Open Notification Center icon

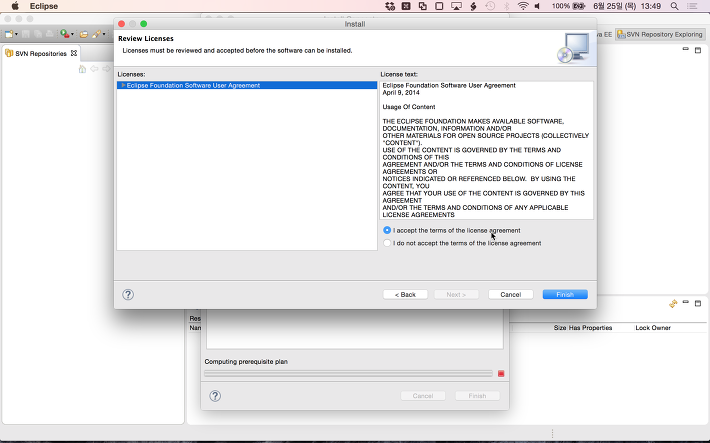pos(692,6)
